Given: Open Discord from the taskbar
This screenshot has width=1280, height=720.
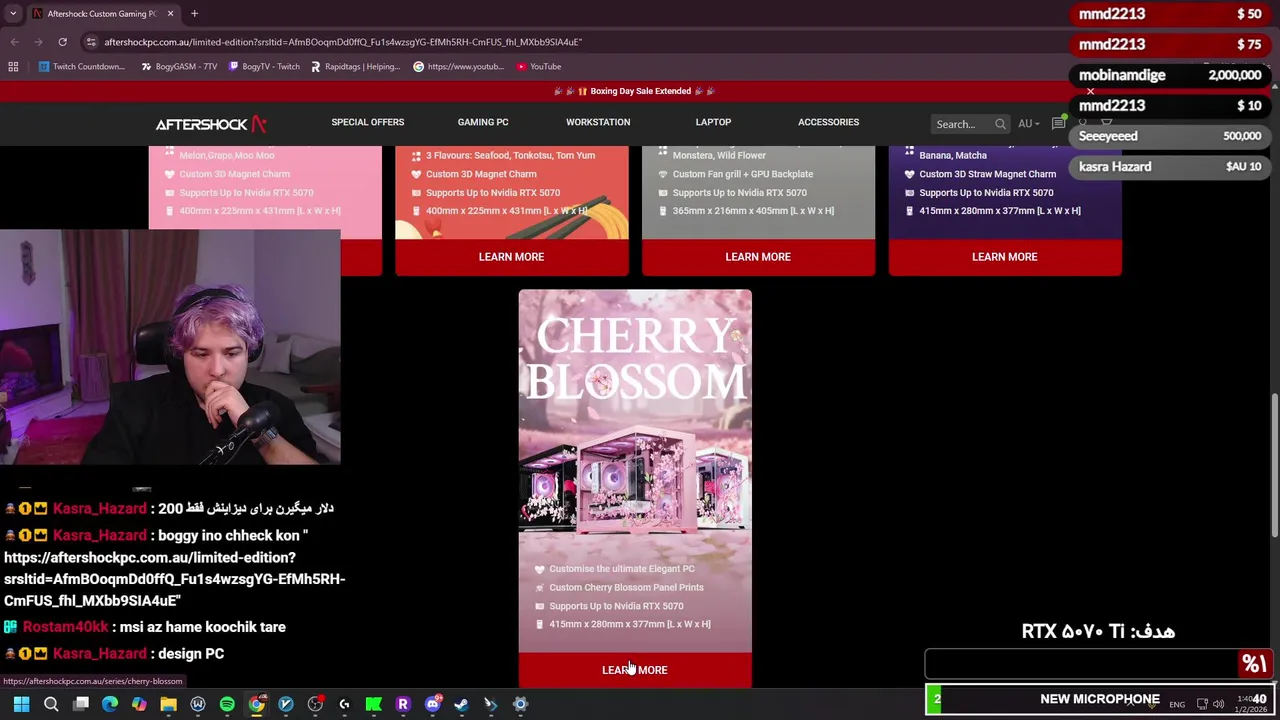Looking at the screenshot, I should click(432, 704).
